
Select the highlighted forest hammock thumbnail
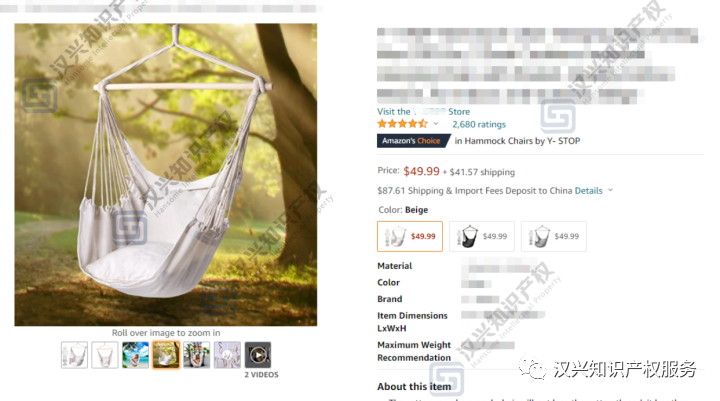click(166, 355)
